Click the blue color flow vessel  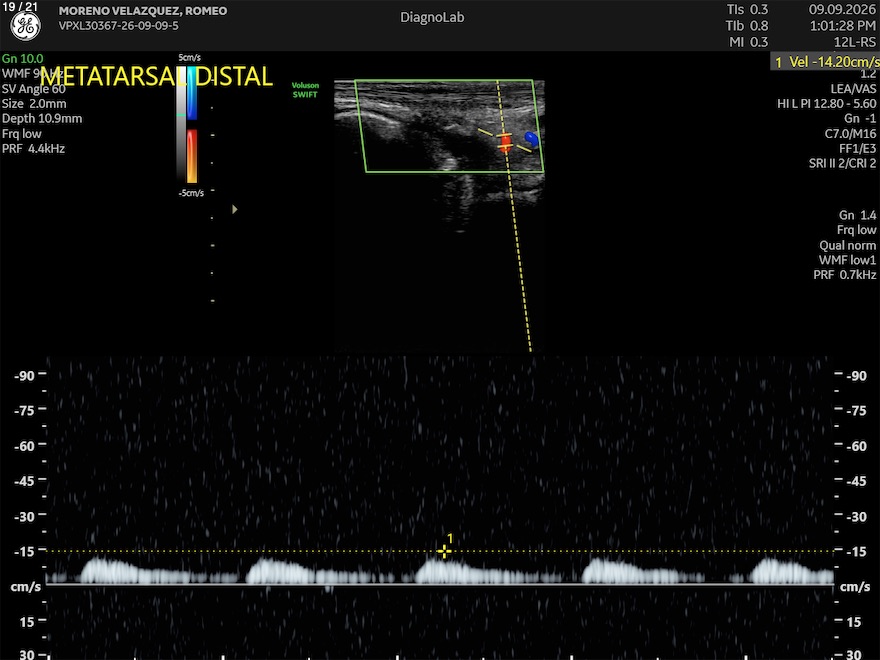pos(531,139)
